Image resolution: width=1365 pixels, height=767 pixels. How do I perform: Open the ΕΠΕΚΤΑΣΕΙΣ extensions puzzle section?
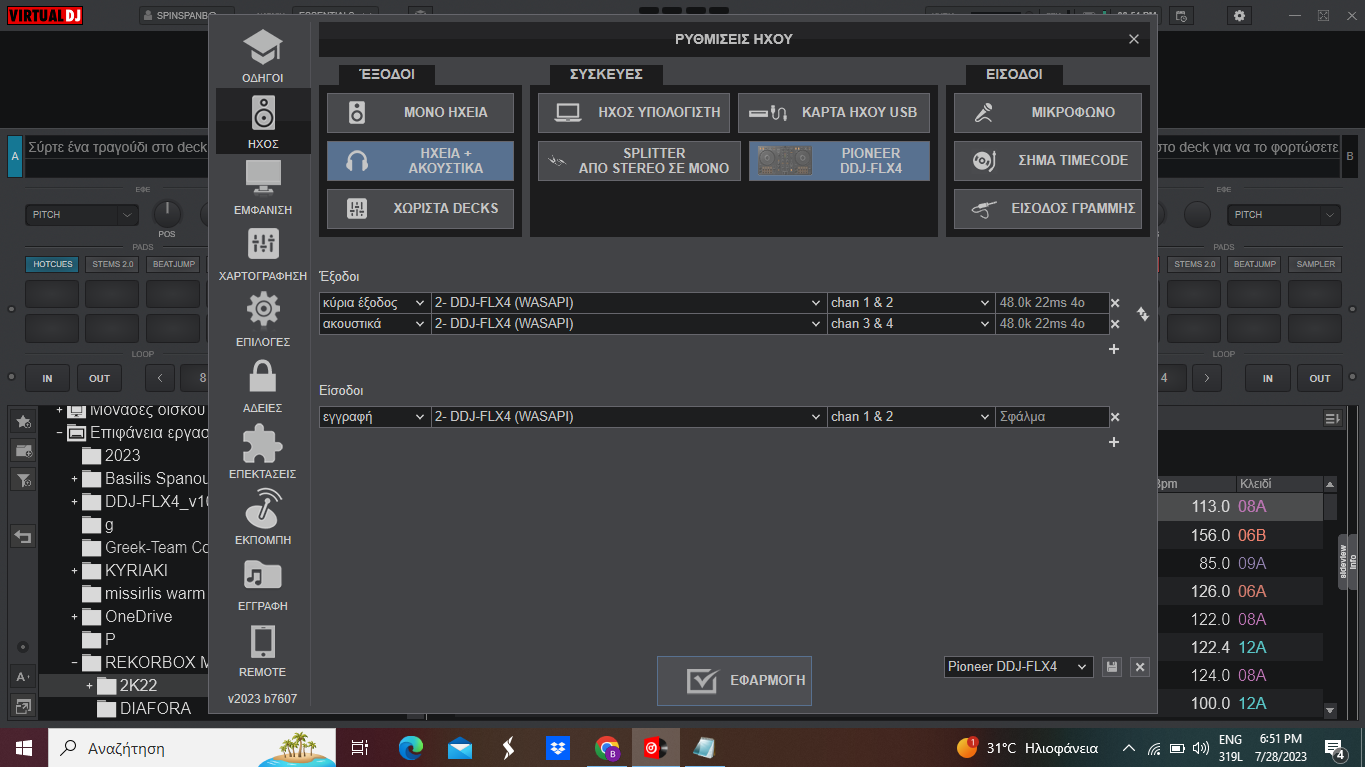(x=263, y=452)
